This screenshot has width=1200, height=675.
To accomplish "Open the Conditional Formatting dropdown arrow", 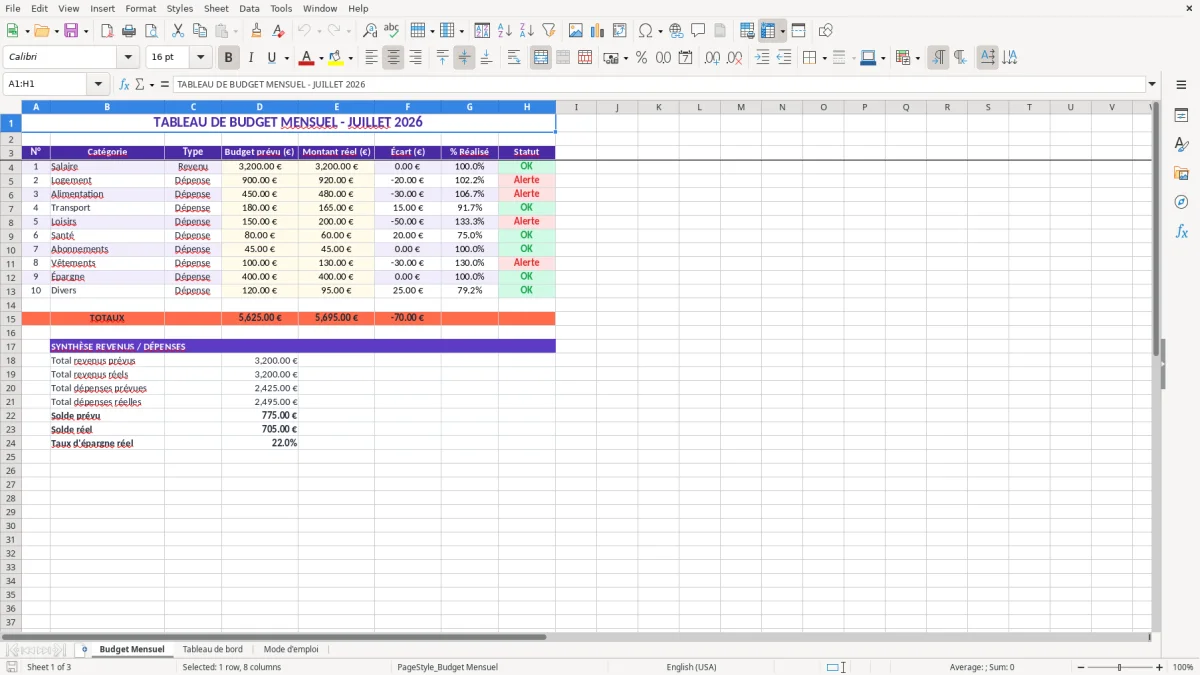I will (x=917, y=58).
